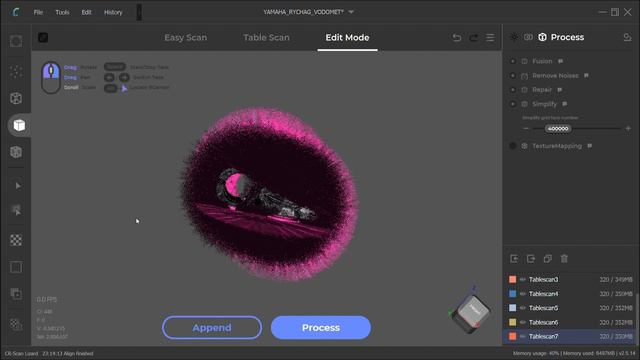This screenshot has height=360, width=640.
Task: Click the Tablescan6 yellow color swatch
Action: click(x=513, y=322)
